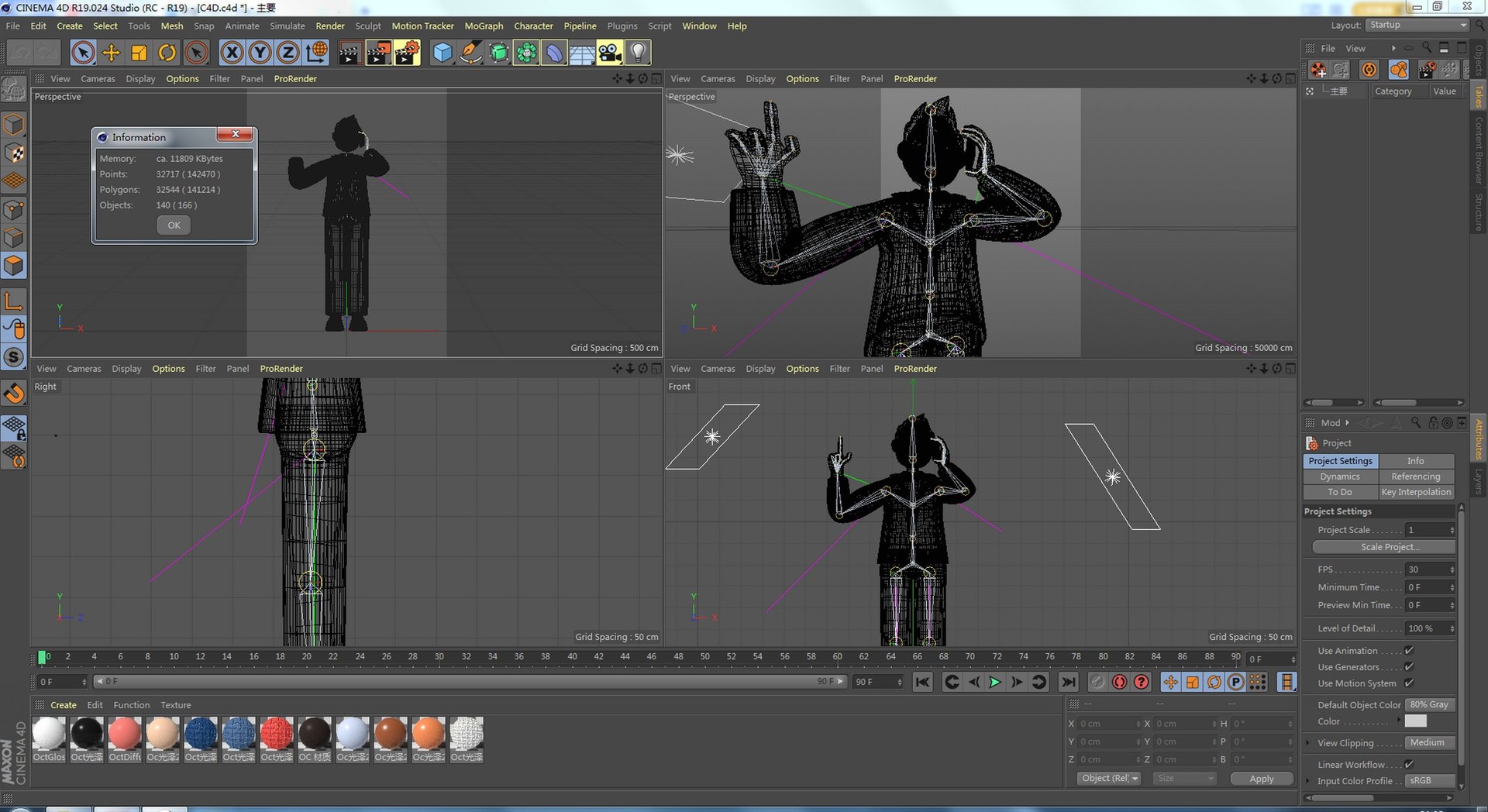This screenshot has width=1488, height=812.
Task: Click the Scale Project... button
Action: [x=1383, y=547]
